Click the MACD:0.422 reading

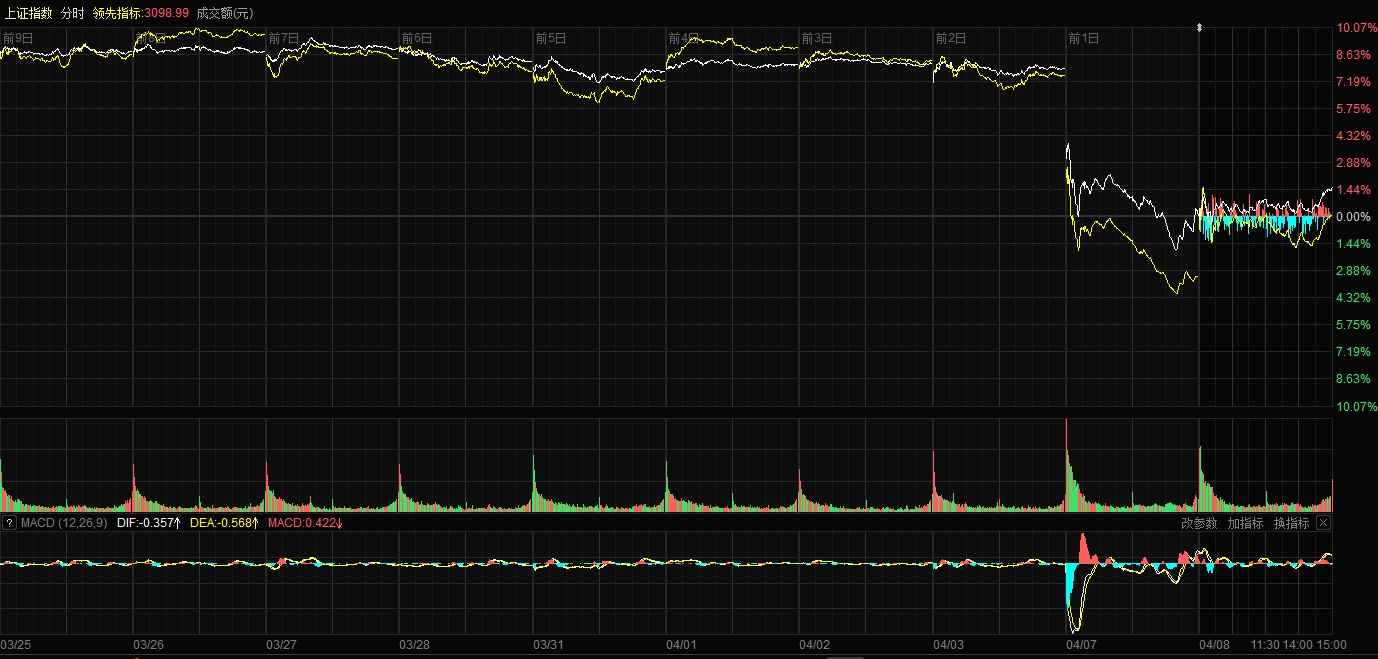click(305, 523)
